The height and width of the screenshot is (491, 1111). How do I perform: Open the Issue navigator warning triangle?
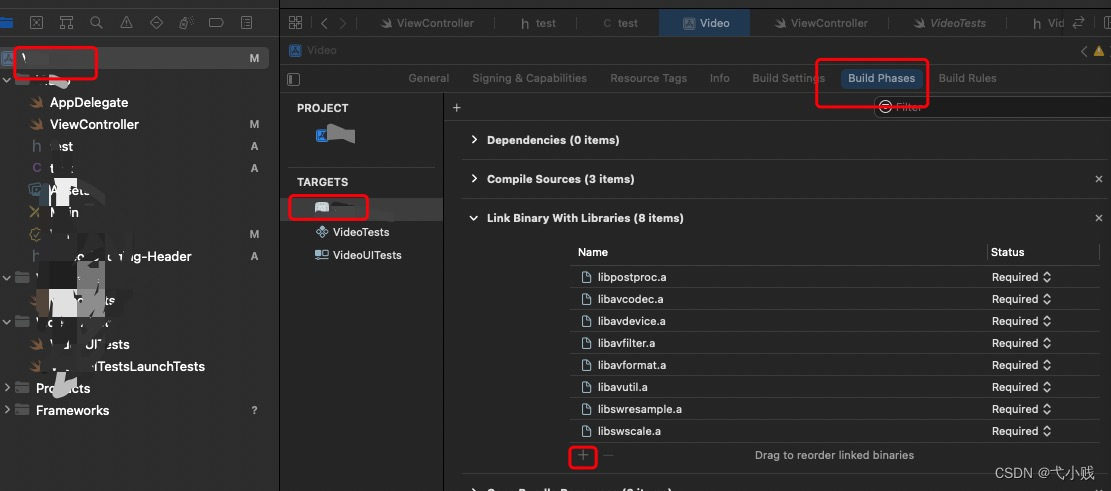(126, 23)
